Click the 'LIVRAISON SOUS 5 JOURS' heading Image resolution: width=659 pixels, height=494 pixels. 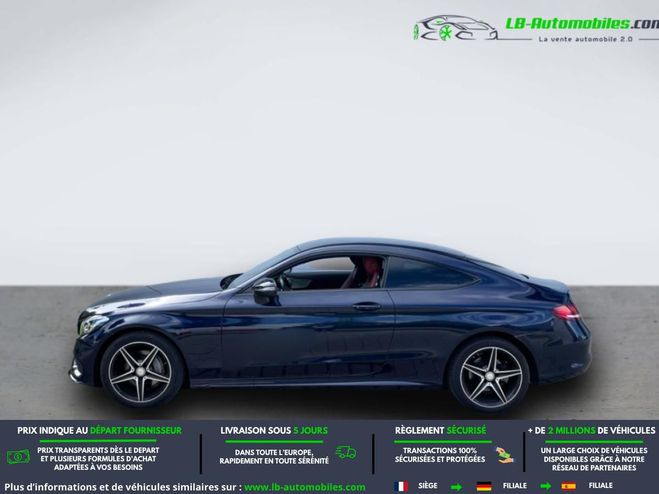[274, 431]
